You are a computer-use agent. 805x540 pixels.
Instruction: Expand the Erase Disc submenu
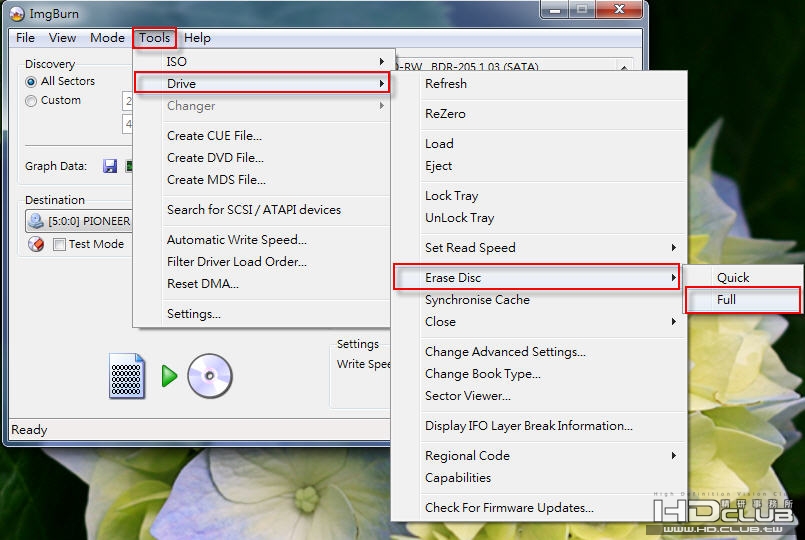(537, 277)
